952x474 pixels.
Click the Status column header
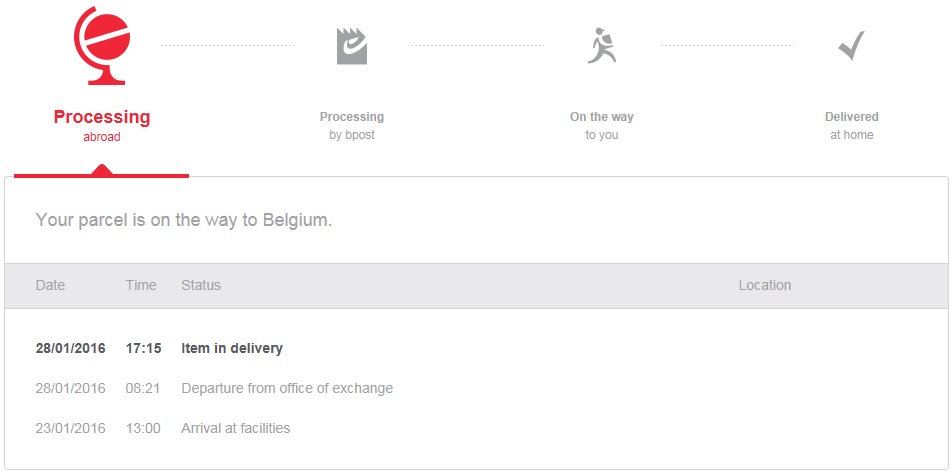click(201, 285)
